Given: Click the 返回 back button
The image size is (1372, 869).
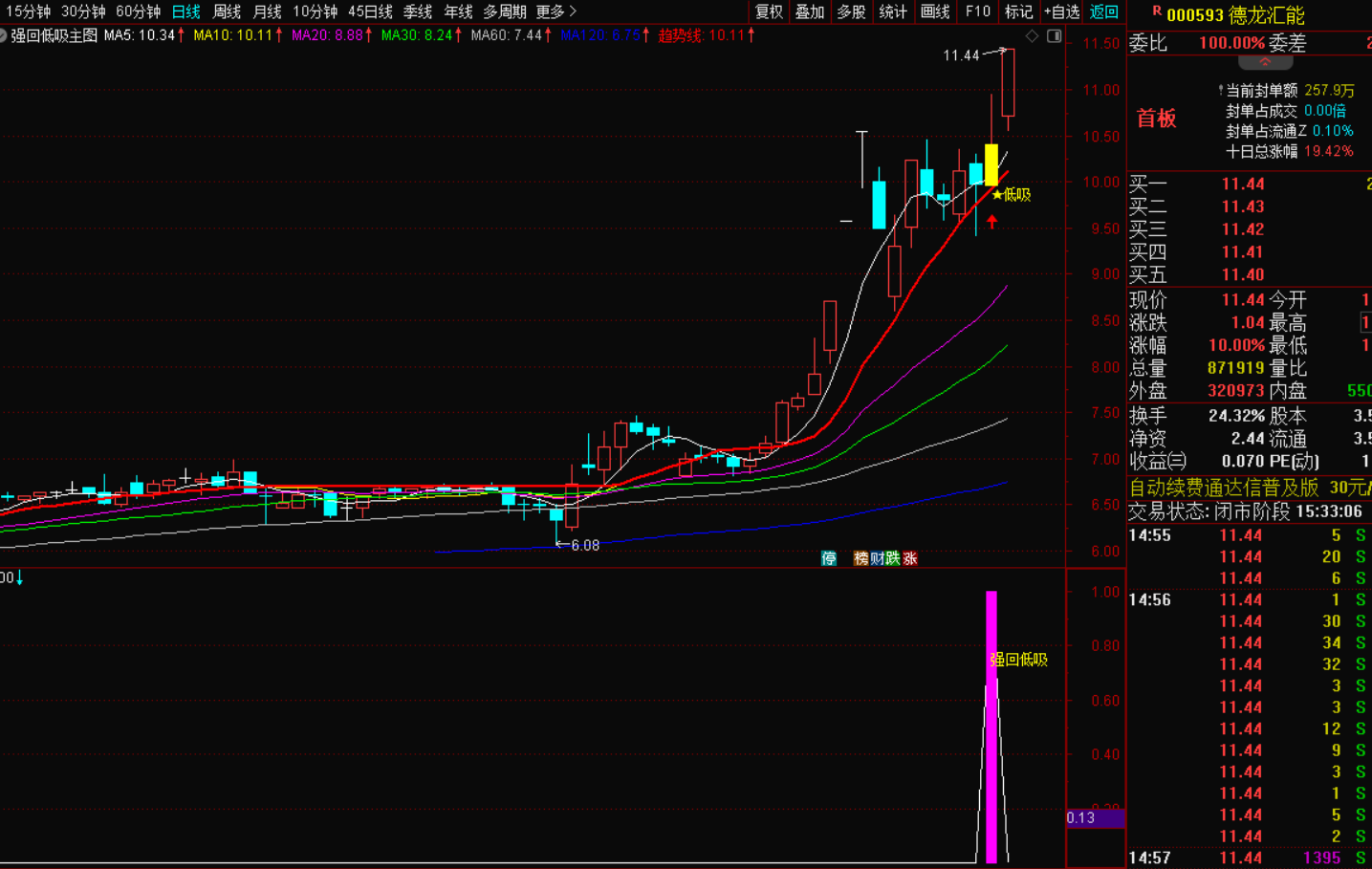Looking at the screenshot, I should pyautogui.click(x=1104, y=11).
